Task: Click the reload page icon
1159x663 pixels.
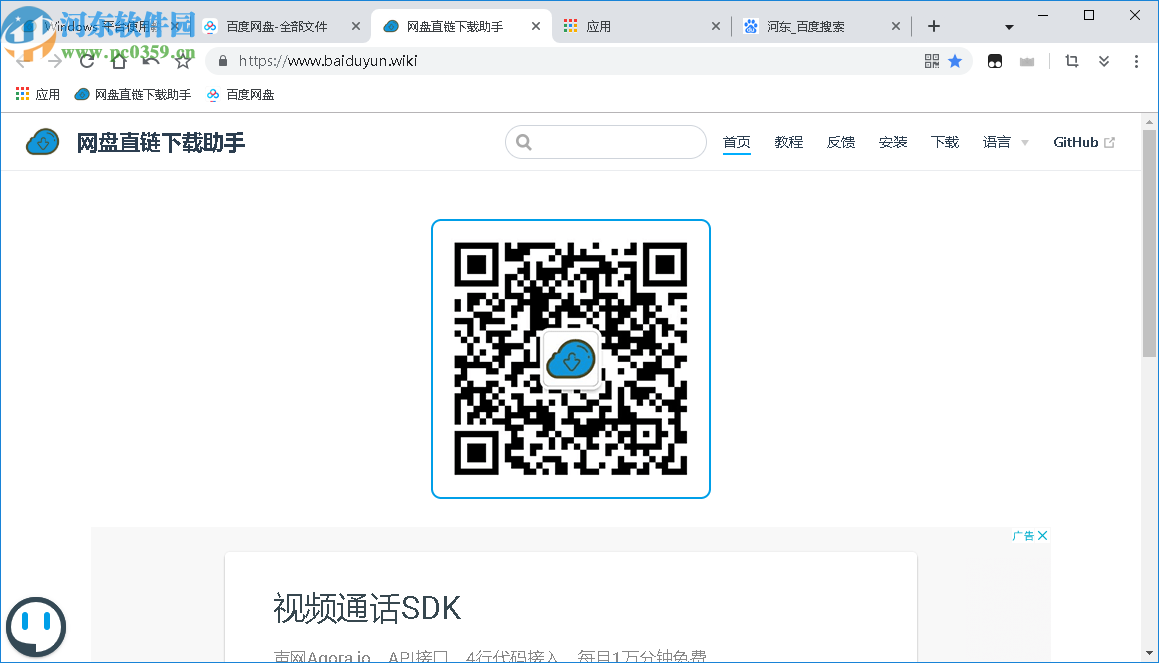Action: [87, 61]
